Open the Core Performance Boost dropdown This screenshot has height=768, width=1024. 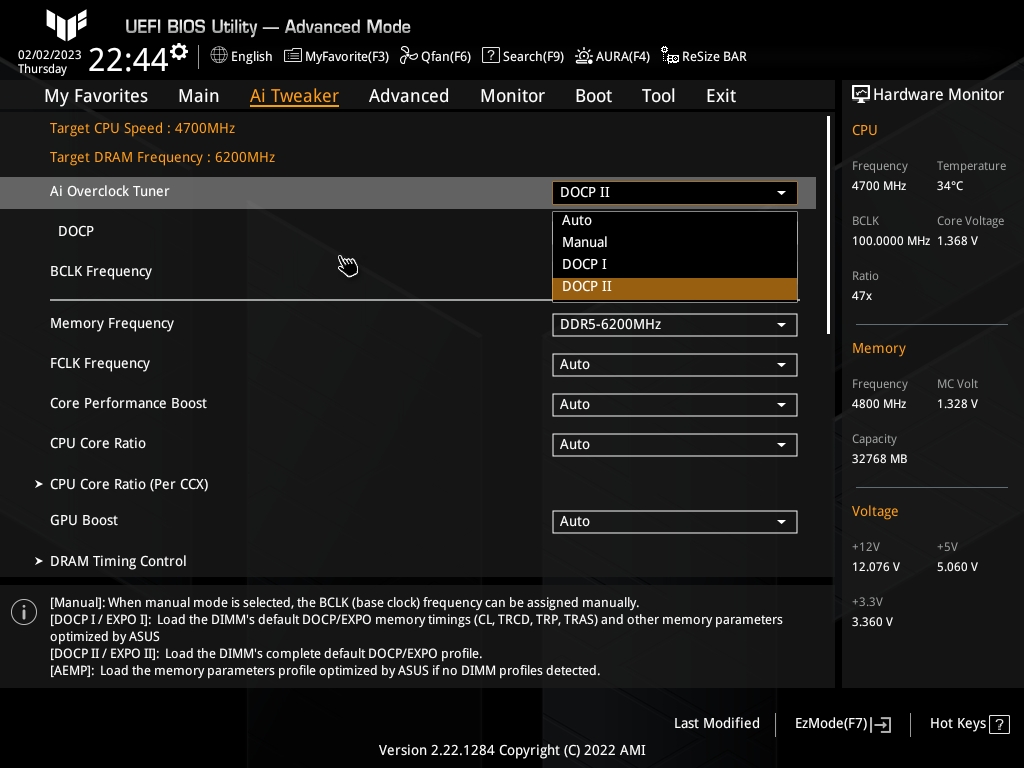(x=675, y=404)
